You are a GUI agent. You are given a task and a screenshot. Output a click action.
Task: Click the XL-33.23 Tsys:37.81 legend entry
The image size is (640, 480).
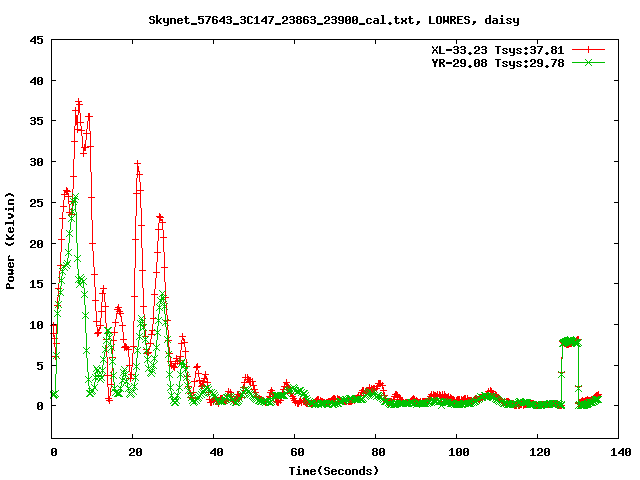pos(498,50)
